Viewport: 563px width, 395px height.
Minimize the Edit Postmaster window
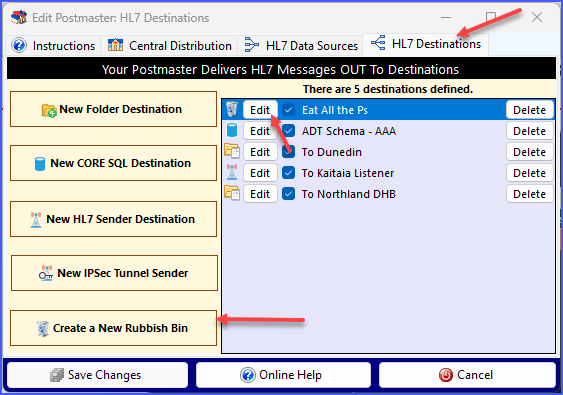pos(446,17)
